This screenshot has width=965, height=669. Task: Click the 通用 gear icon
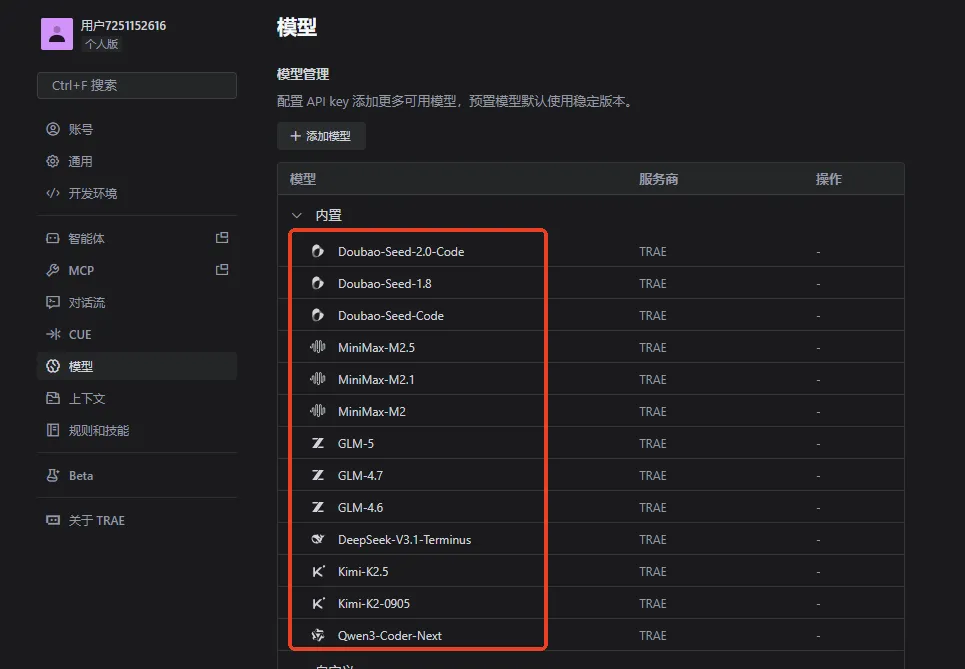(53, 161)
